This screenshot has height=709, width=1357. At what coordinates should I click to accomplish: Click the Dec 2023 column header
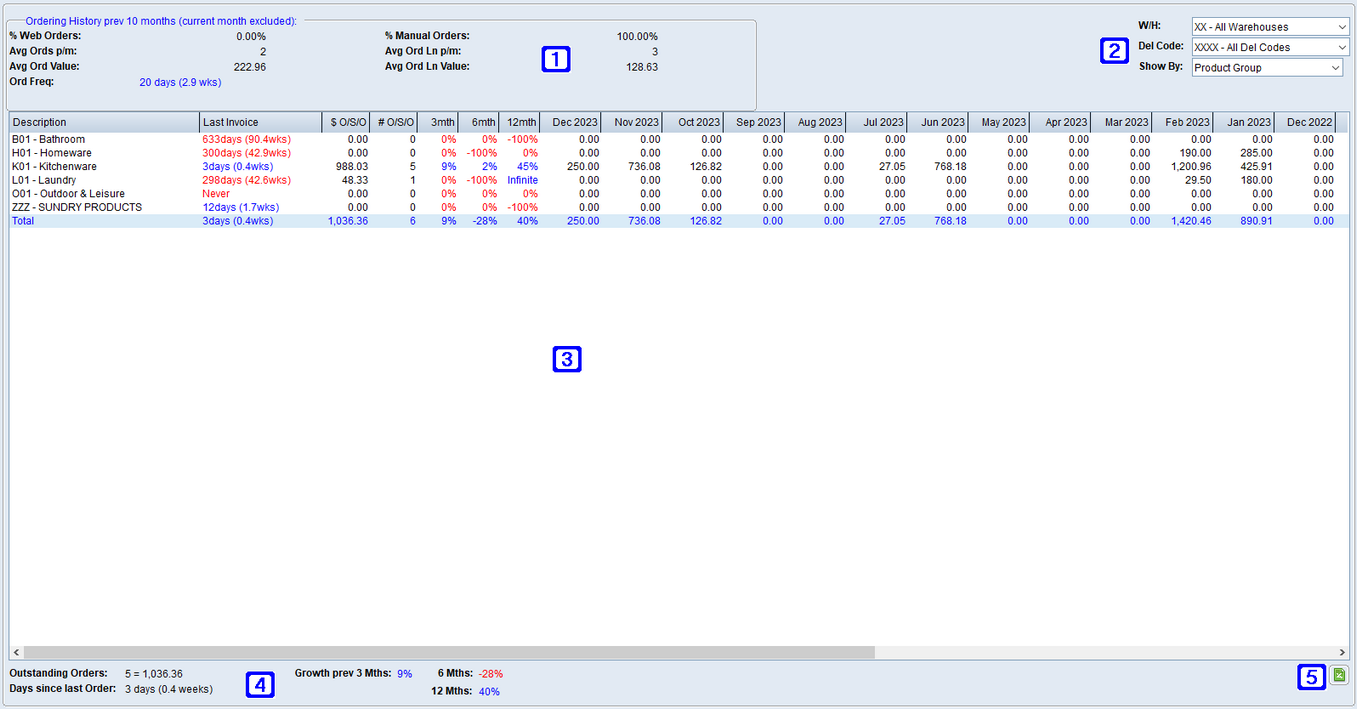573,121
